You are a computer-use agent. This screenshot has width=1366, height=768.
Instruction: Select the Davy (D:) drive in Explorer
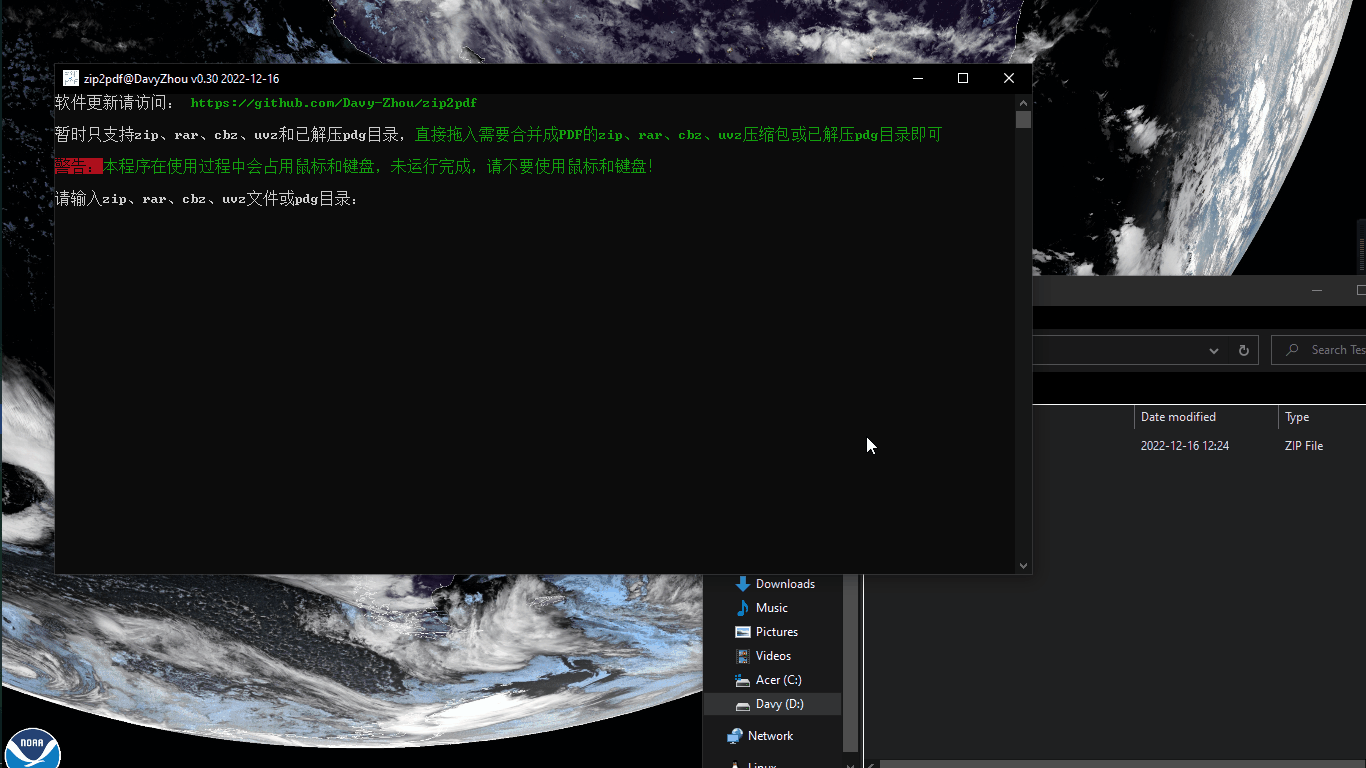[772, 704]
